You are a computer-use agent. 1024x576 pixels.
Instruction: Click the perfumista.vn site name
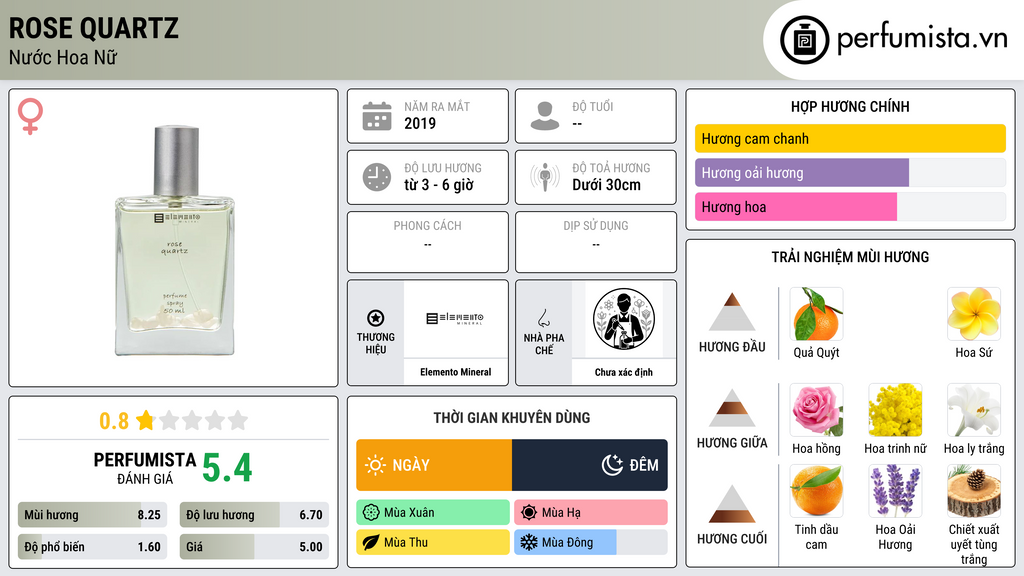(922, 39)
